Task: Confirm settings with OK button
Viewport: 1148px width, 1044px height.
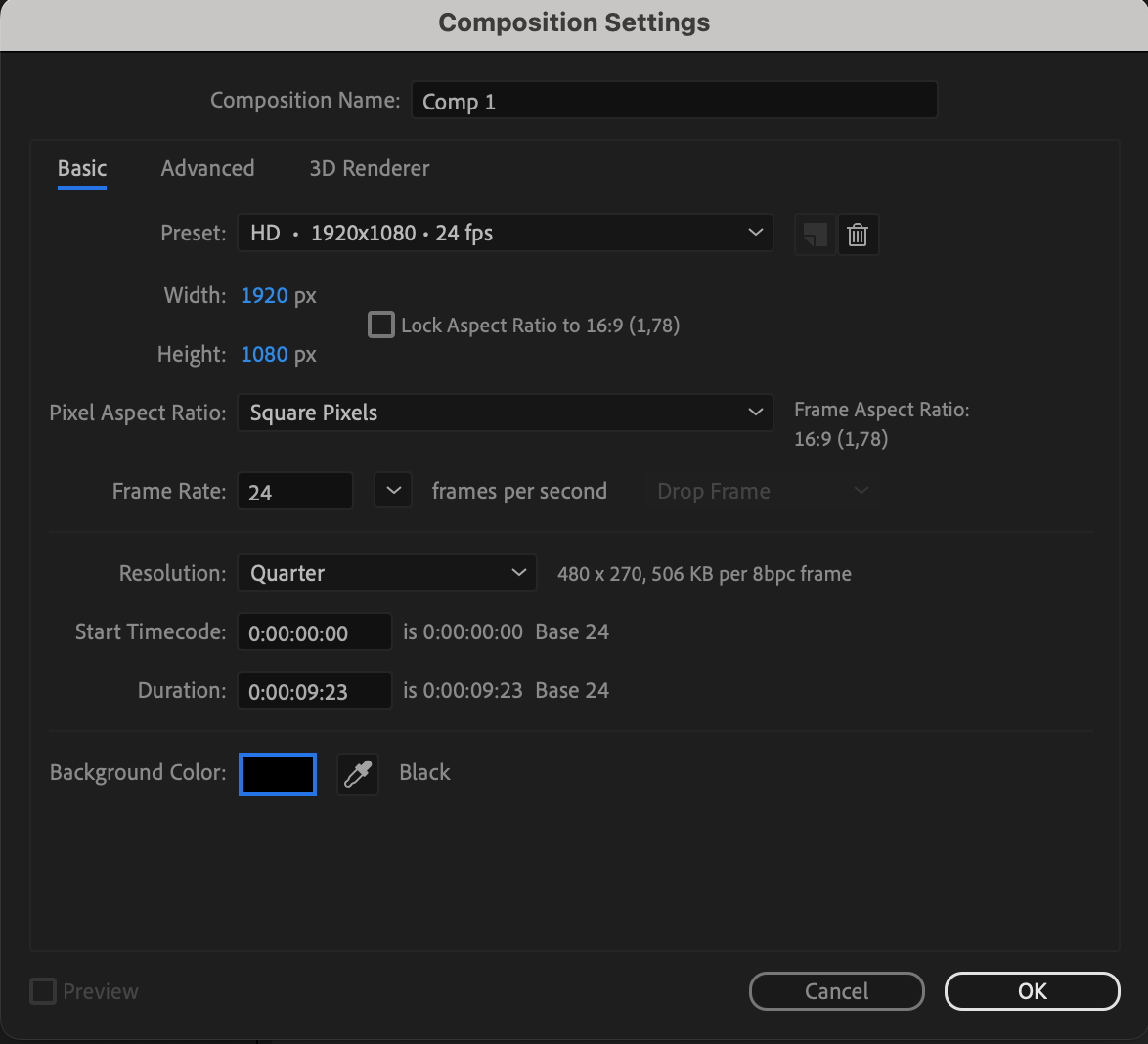Action: tap(1033, 990)
